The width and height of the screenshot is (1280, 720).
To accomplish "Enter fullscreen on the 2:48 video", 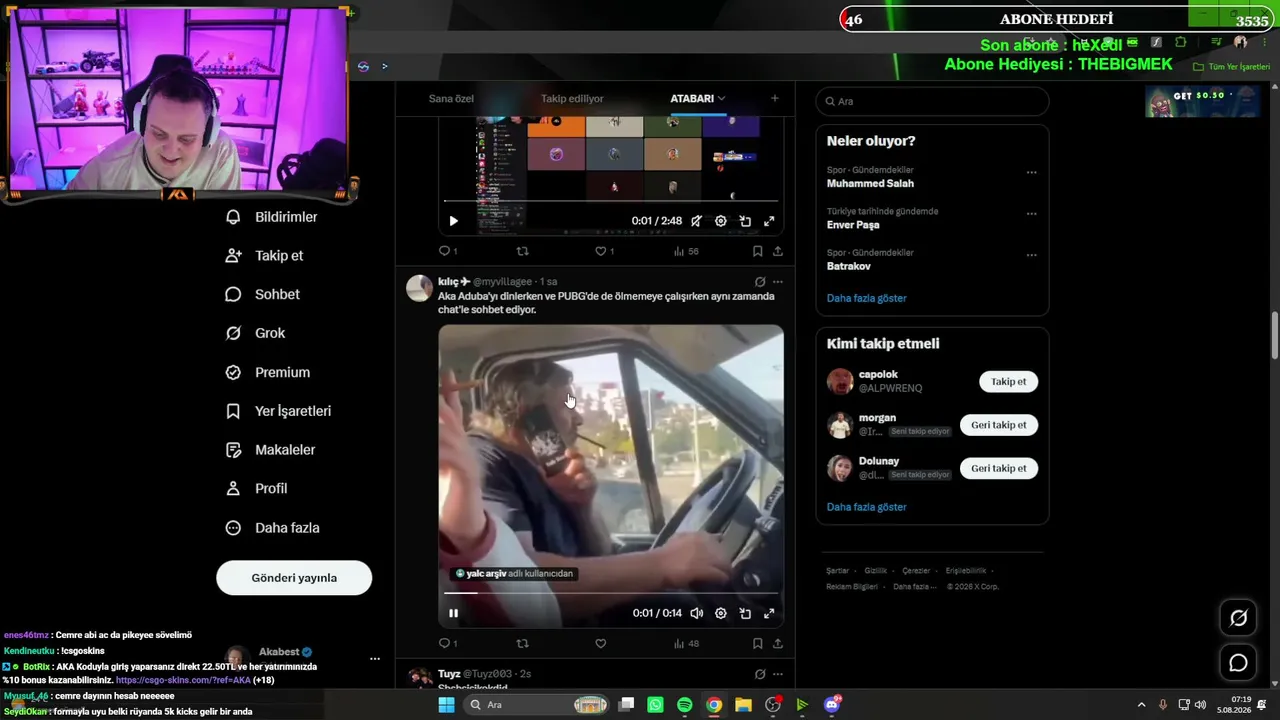I will tap(769, 221).
